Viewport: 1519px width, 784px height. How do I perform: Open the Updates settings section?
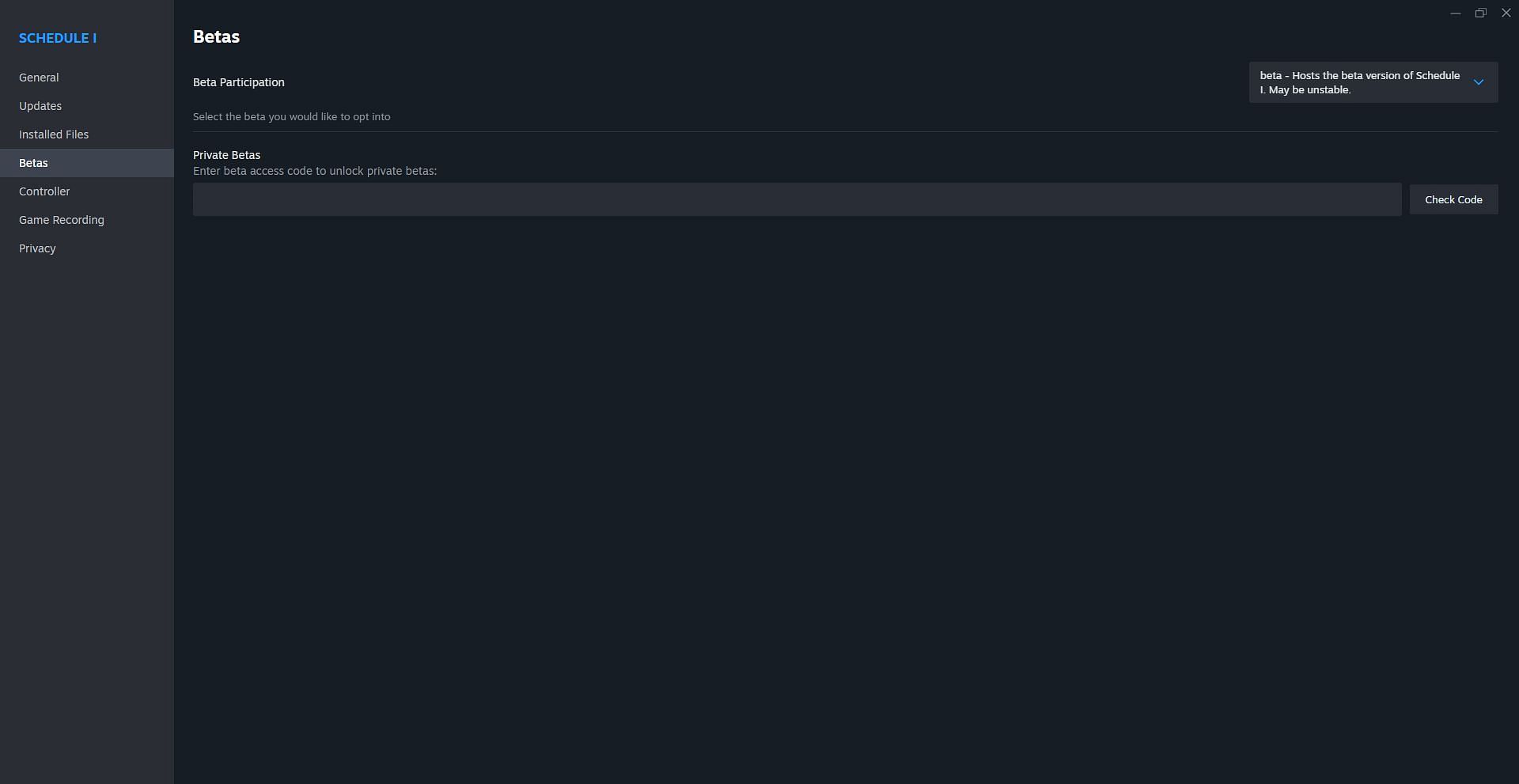(x=86, y=106)
